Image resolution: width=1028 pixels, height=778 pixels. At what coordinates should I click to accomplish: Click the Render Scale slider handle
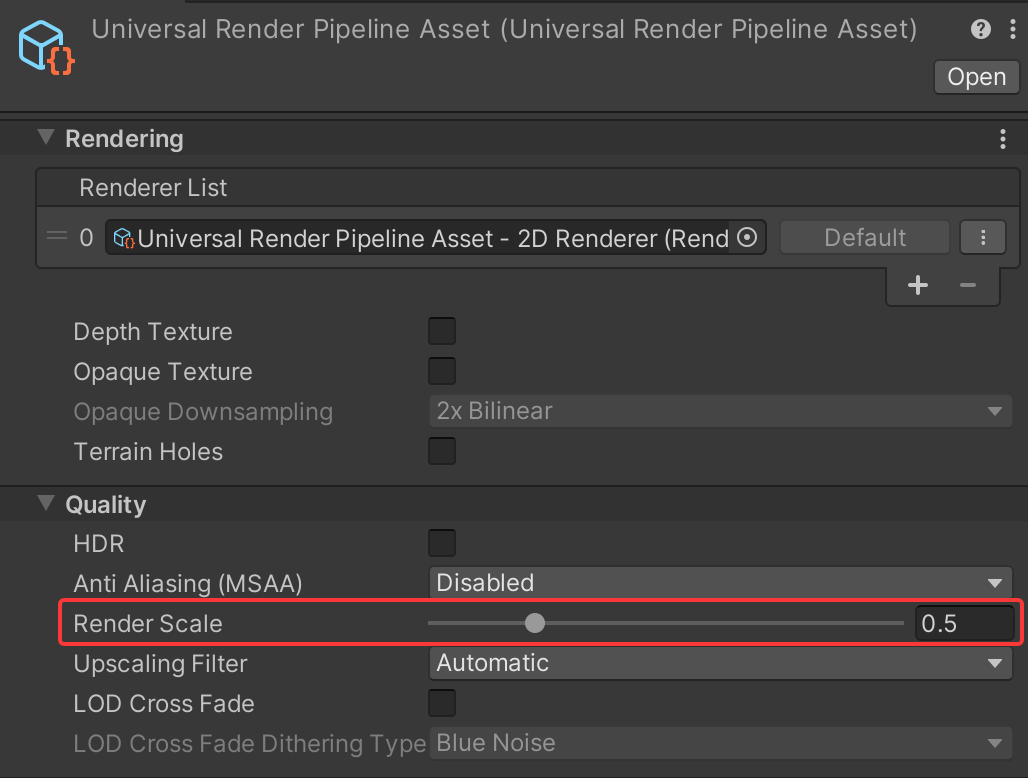coord(535,623)
